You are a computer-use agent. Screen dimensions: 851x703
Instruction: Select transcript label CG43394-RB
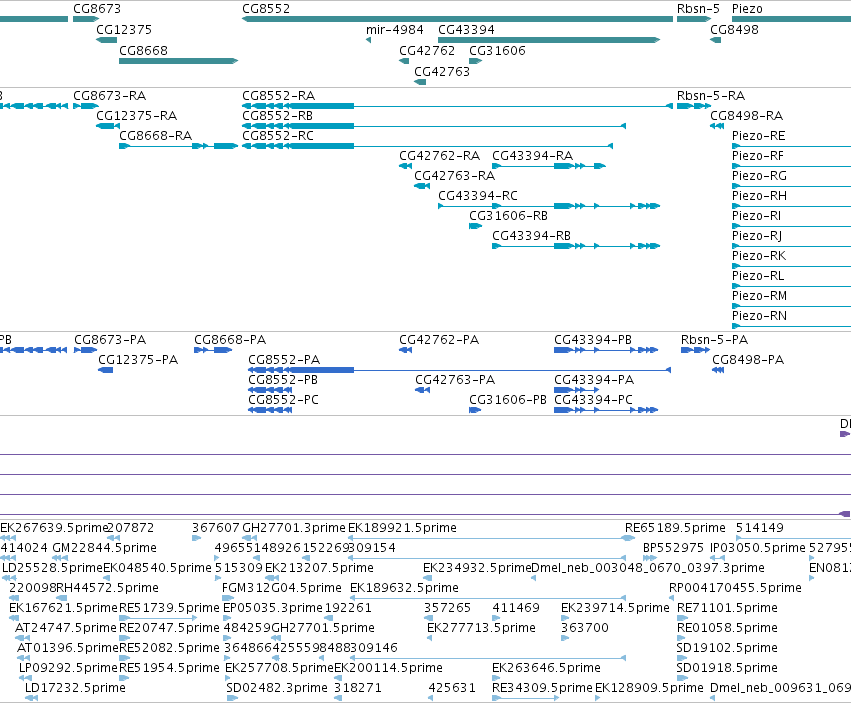tap(531, 236)
